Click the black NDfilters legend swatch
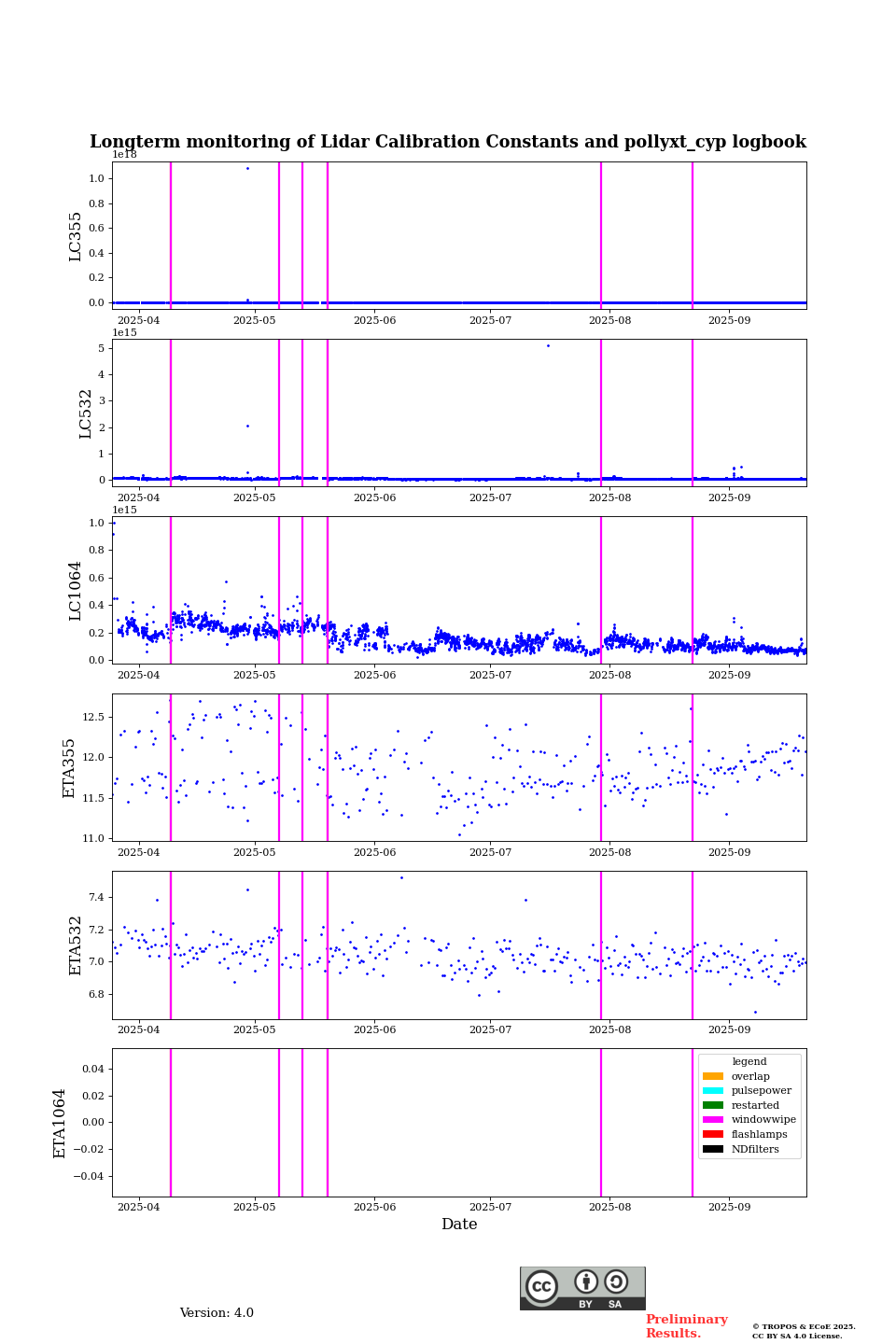The height and width of the screenshot is (1344, 896). (x=712, y=1149)
